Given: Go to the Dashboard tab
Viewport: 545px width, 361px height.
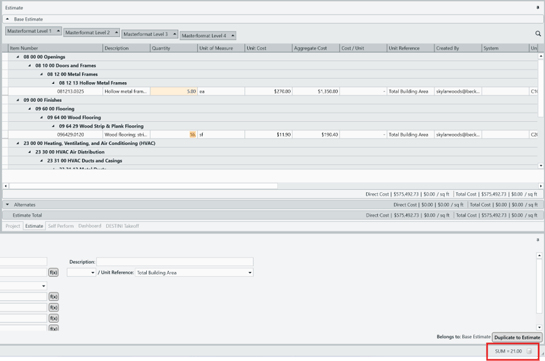Looking at the screenshot, I should pyautogui.click(x=90, y=226).
